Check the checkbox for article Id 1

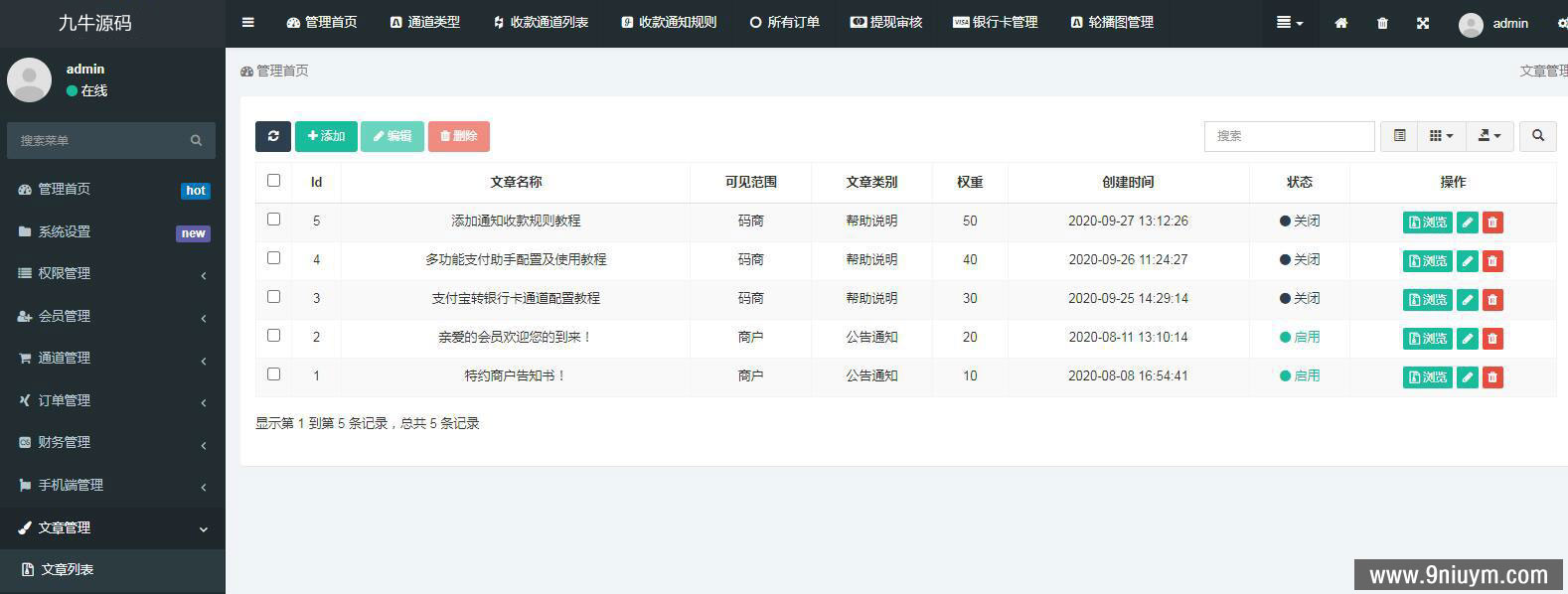pyautogui.click(x=274, y=374)
